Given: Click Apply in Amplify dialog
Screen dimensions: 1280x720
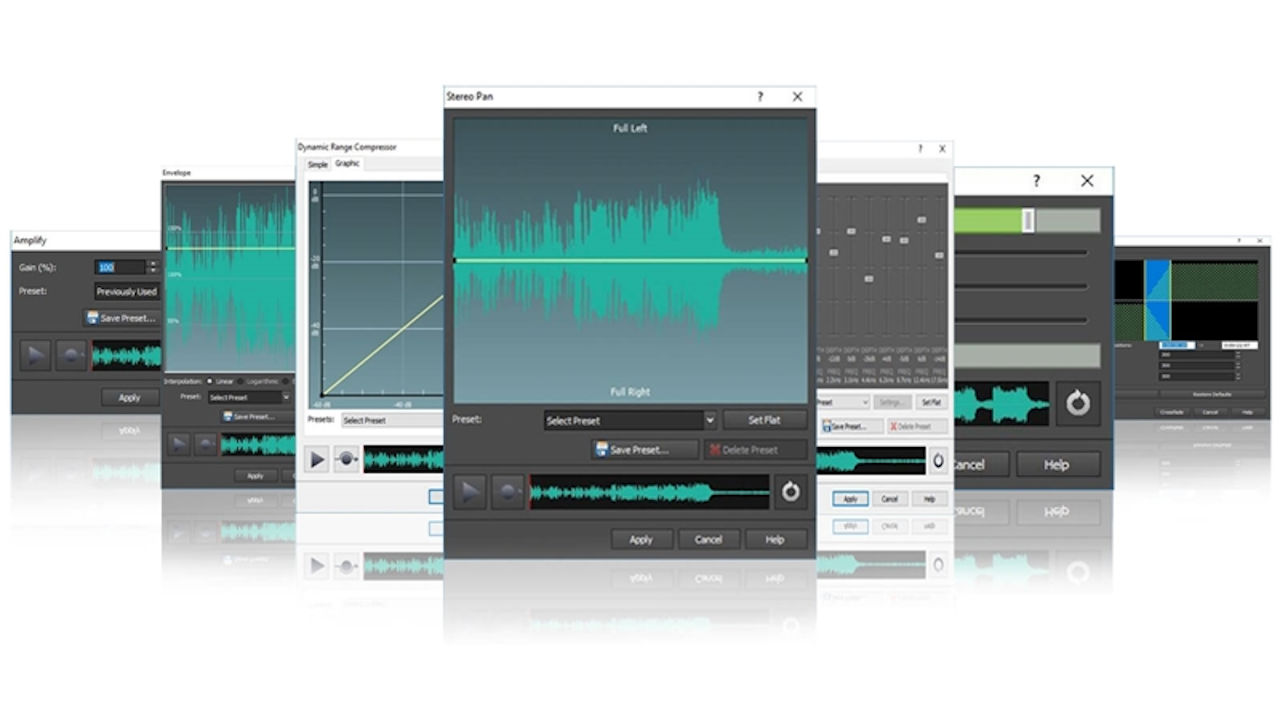Looking at the screenshot, I should click(130, 397).
